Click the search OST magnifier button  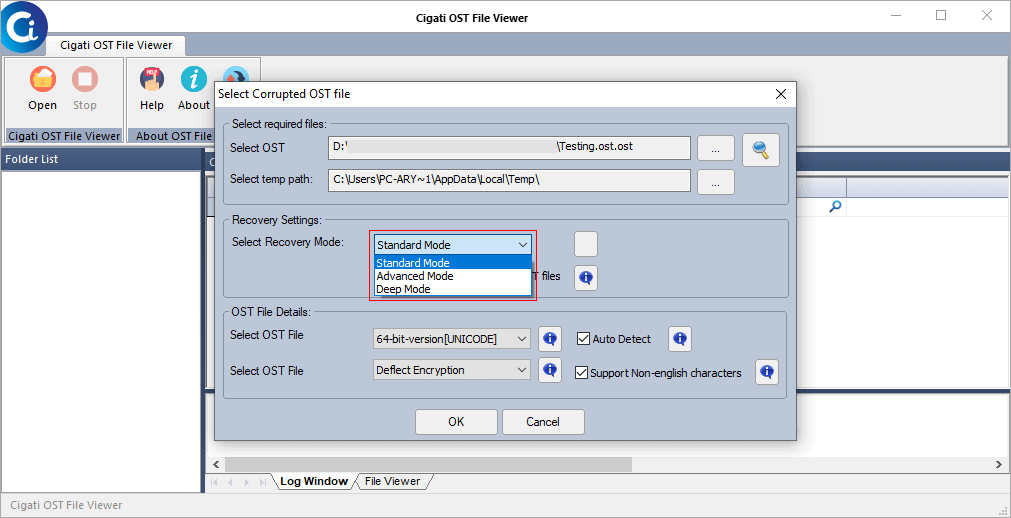(x=761, y=150)
